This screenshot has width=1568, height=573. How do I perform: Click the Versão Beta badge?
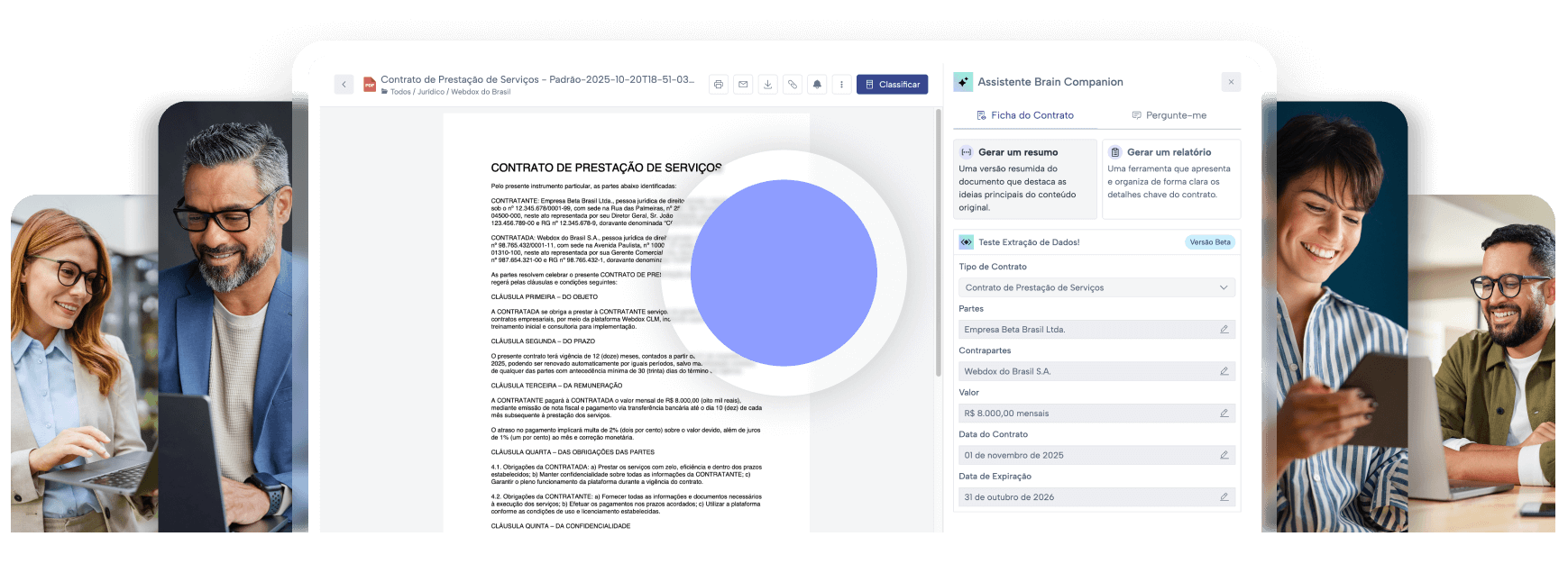tap(1209, 242)
